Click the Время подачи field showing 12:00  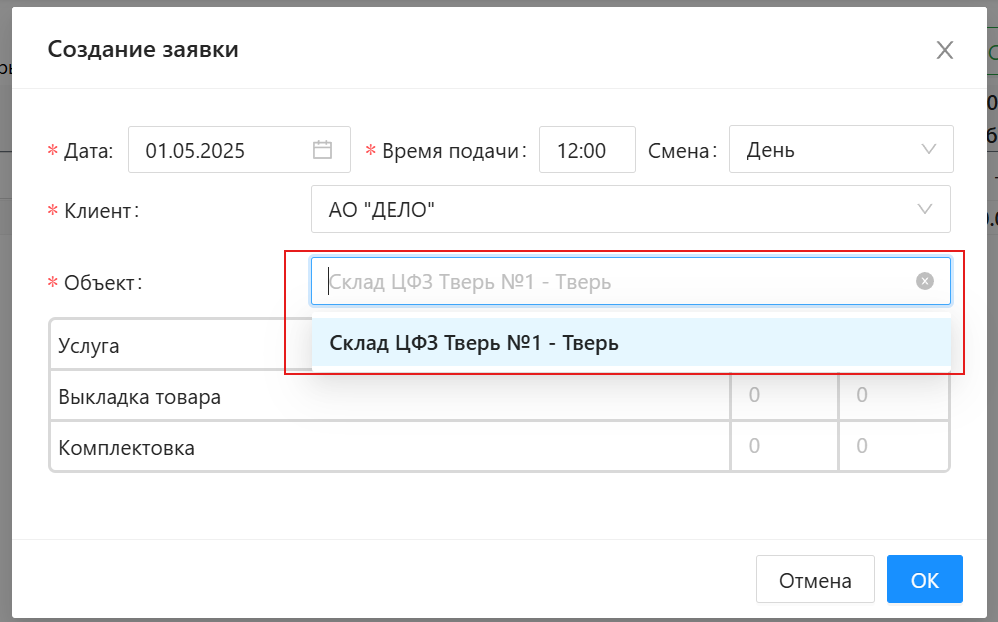coord(586,150)
